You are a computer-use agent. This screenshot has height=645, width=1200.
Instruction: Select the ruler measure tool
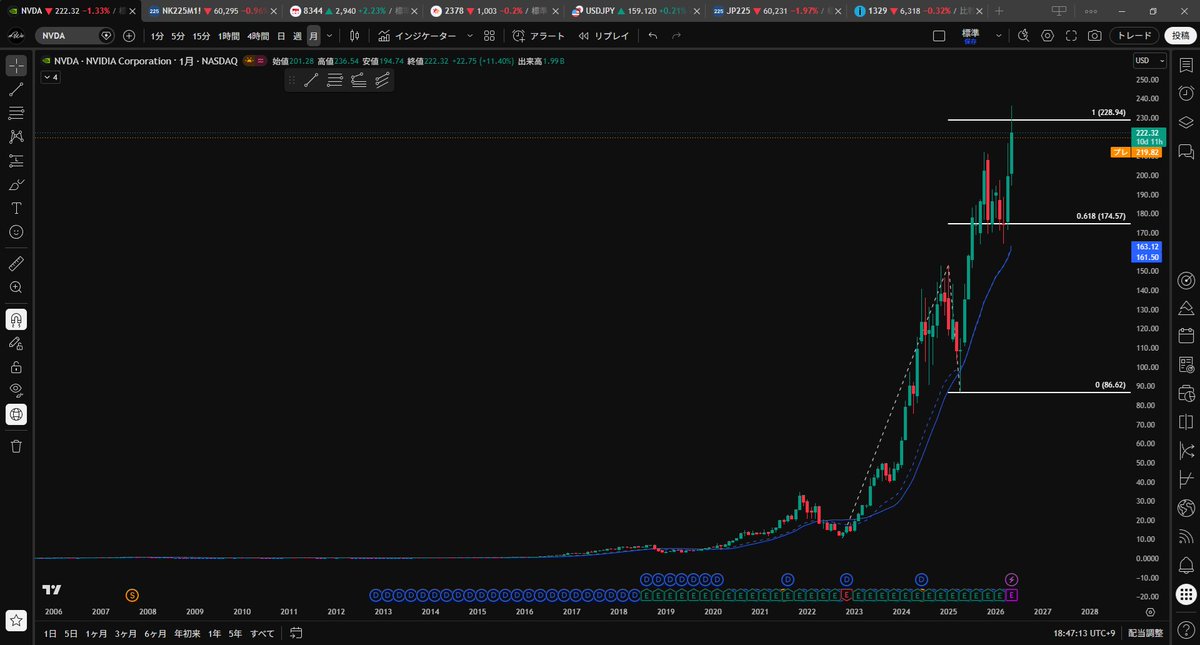(x=16, y=263)
